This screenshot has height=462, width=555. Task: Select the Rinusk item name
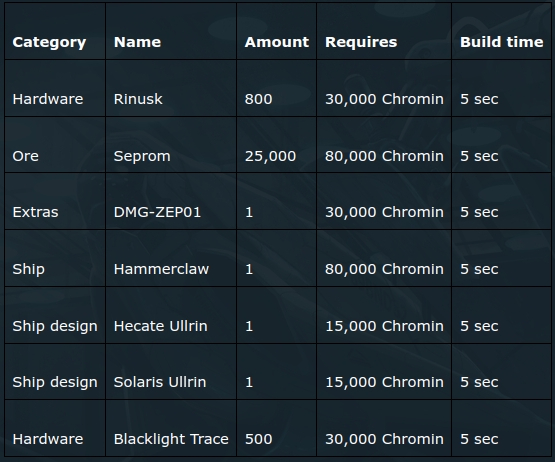pos(138,99)
